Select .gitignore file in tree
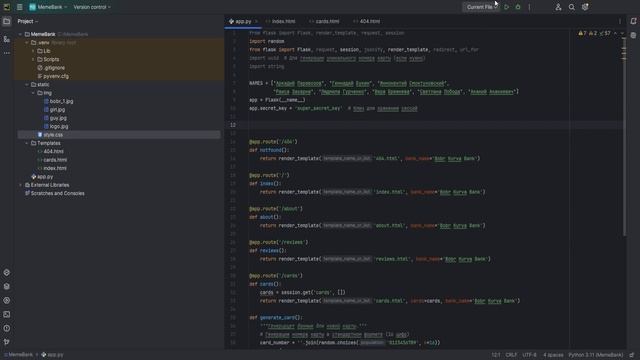Viewport: 640px width, 360px height. coord(51,68)
